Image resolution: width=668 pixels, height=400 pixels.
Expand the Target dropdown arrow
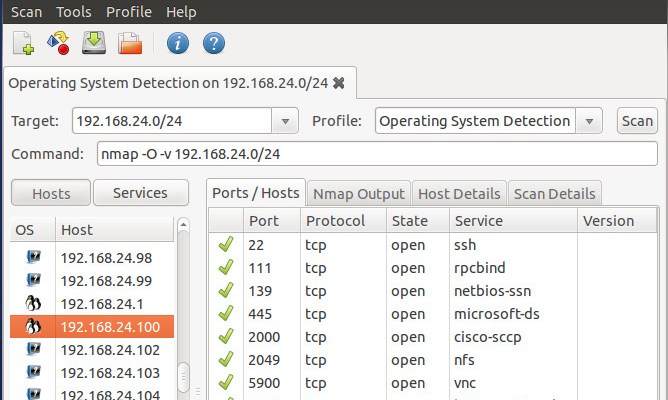click(x=285, y=121)
